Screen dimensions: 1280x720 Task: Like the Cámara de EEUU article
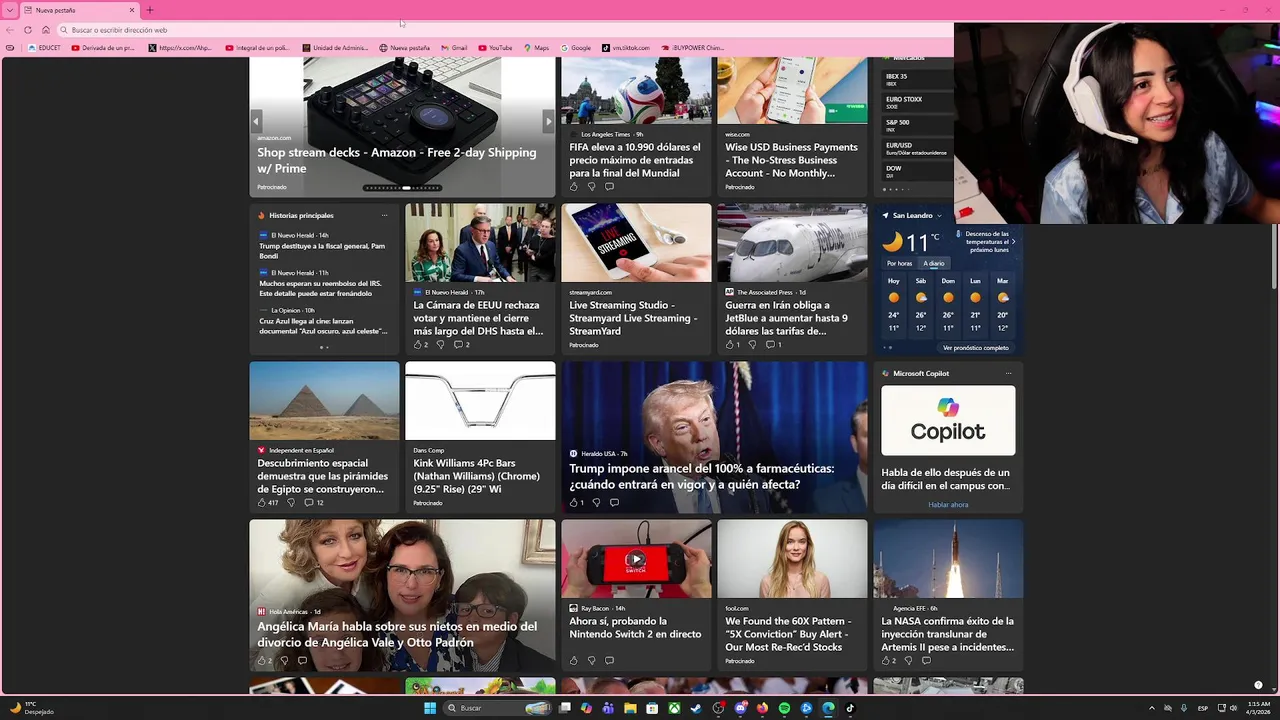pyautogui.click(x=420, y=344)
